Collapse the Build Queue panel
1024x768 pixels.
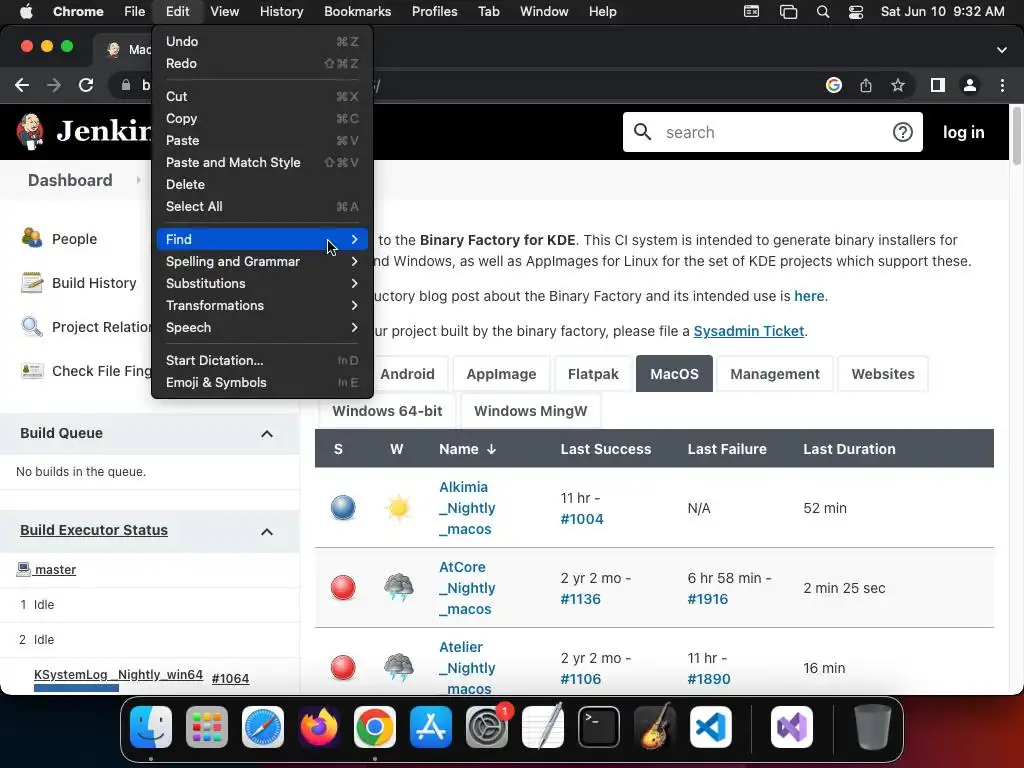(266, 434)
